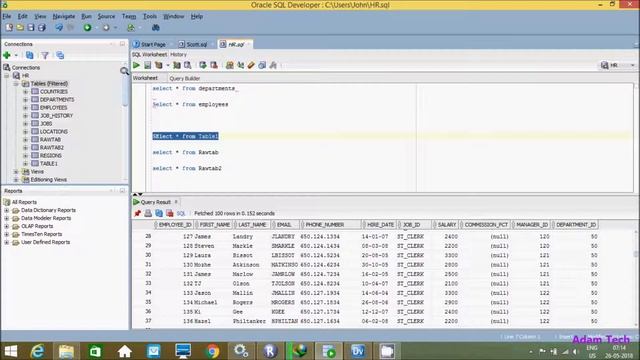
Task: Select All Reports in Reports panel
Action: (x=24, y=202)
